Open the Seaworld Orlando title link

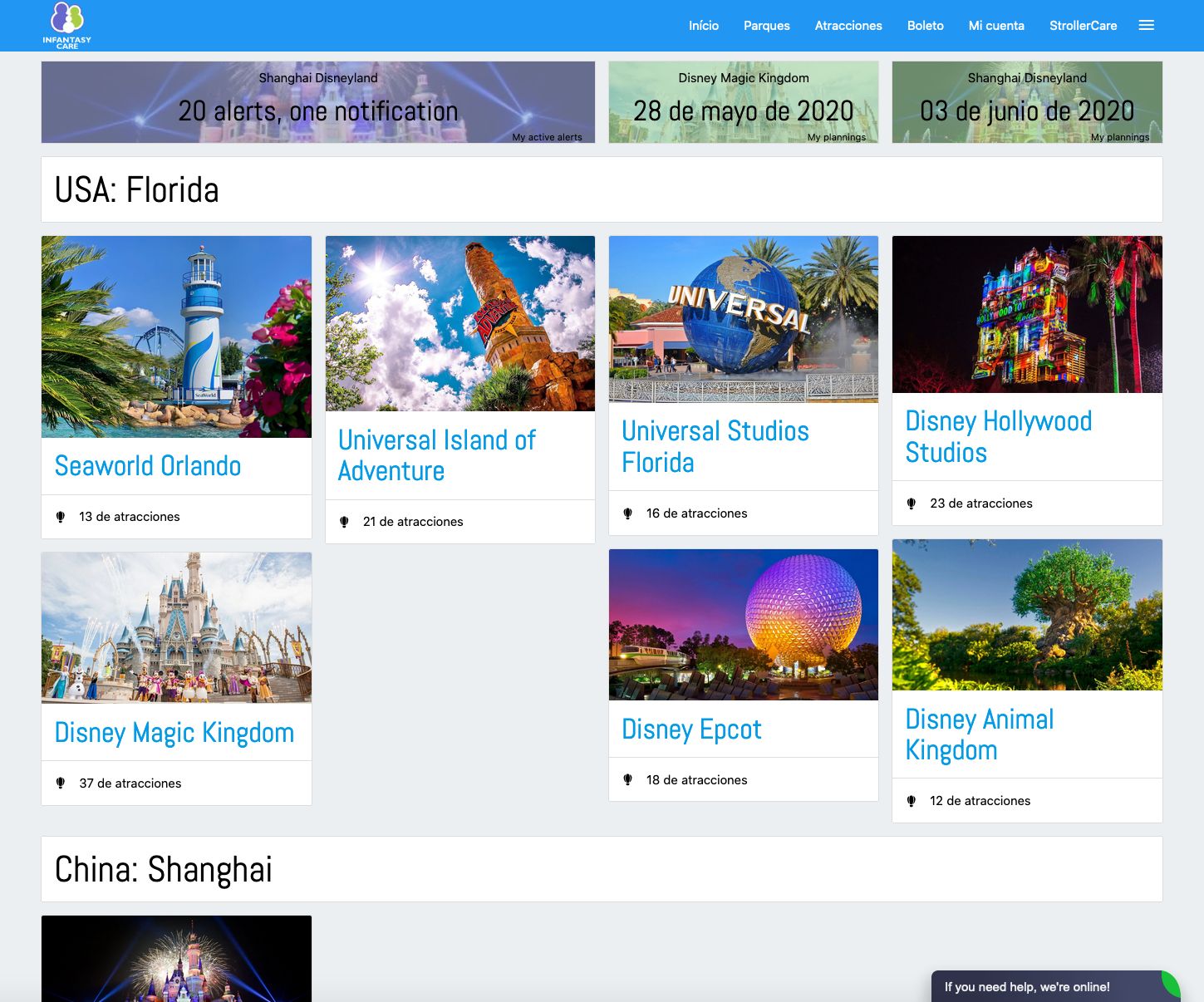point(148,466)
